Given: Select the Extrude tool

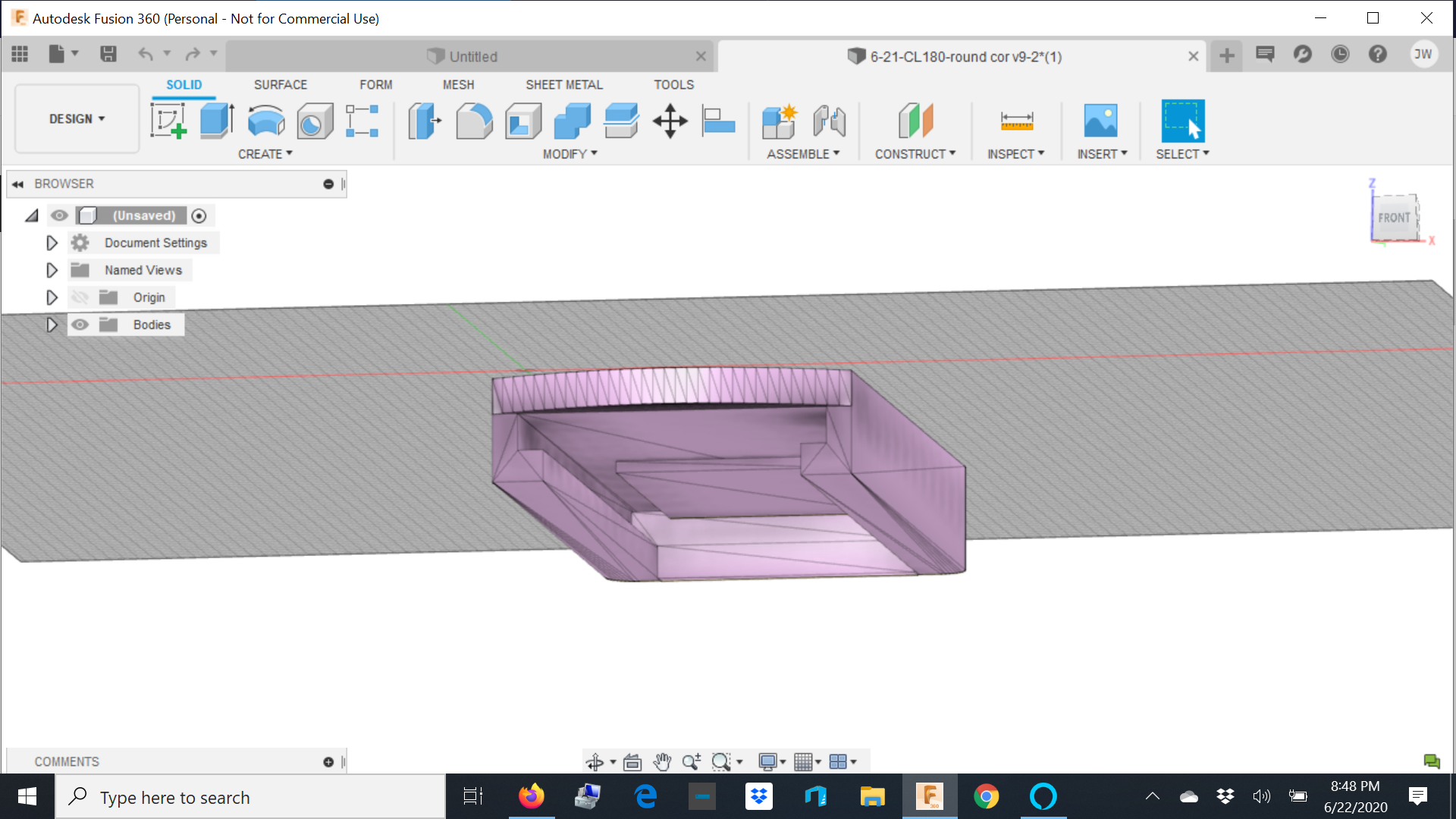Looking at the screenshot, I should pyautogui.click(x=217, y=121).
